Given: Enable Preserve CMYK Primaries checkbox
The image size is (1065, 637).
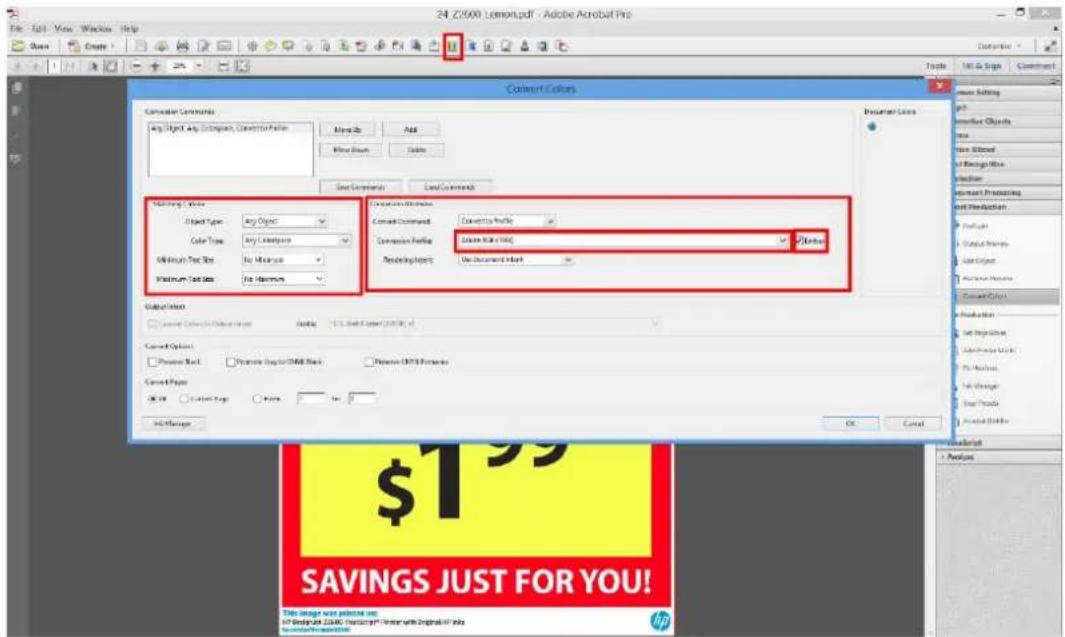Looking at the screenshot, I should (x=369, y=362).
